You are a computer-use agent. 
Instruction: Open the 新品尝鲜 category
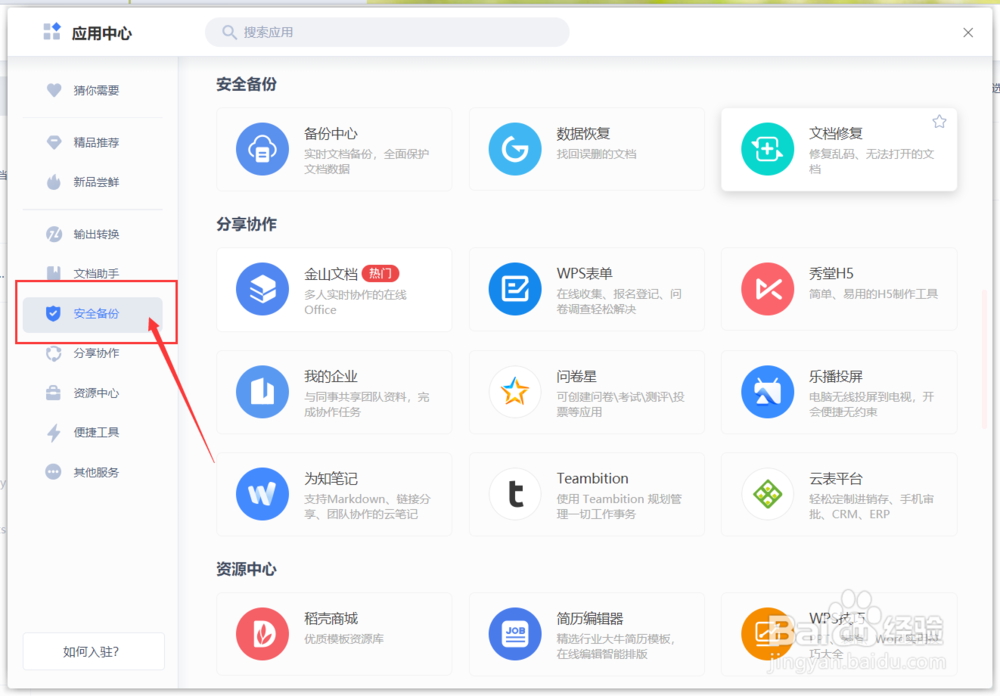[92, 182]
